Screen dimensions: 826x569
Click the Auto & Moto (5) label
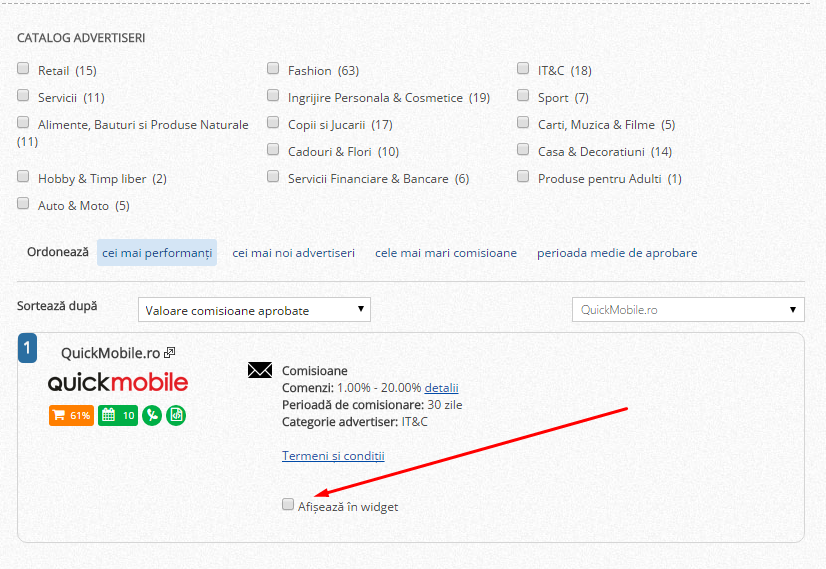pos(84,206)
